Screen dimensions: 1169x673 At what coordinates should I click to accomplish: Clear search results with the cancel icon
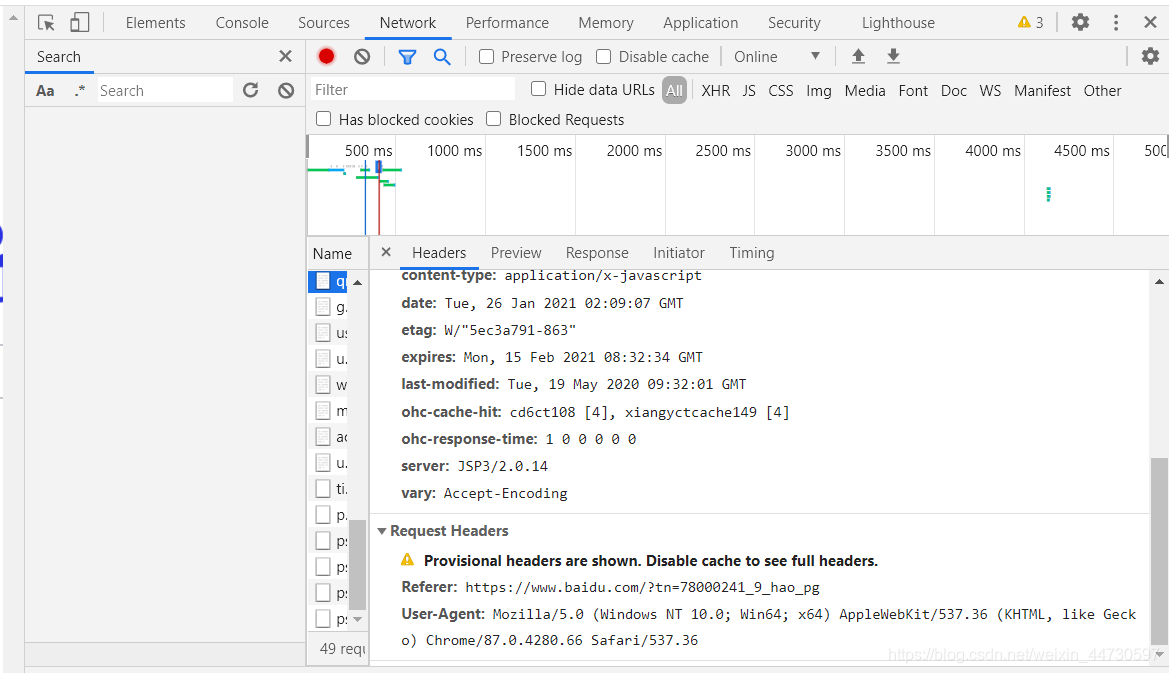tap(286, 90)
